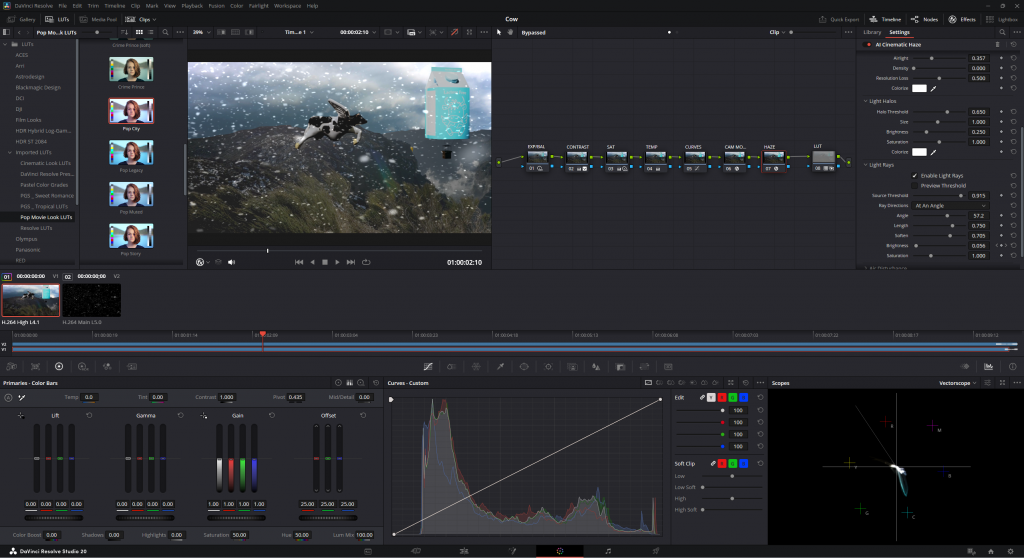Click Quick Export button
The height and width of the screenshot is (558, 1024).
(839, 20)
